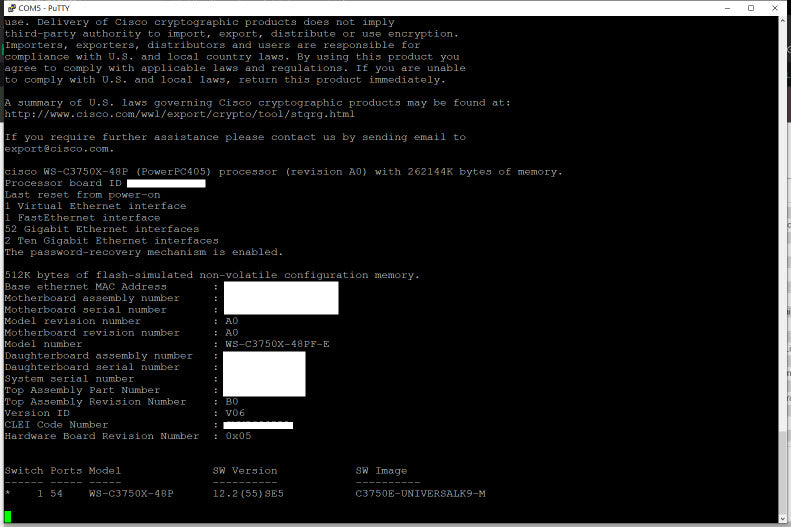Click the cisco.com export URL line

click(x=180, y=114)
